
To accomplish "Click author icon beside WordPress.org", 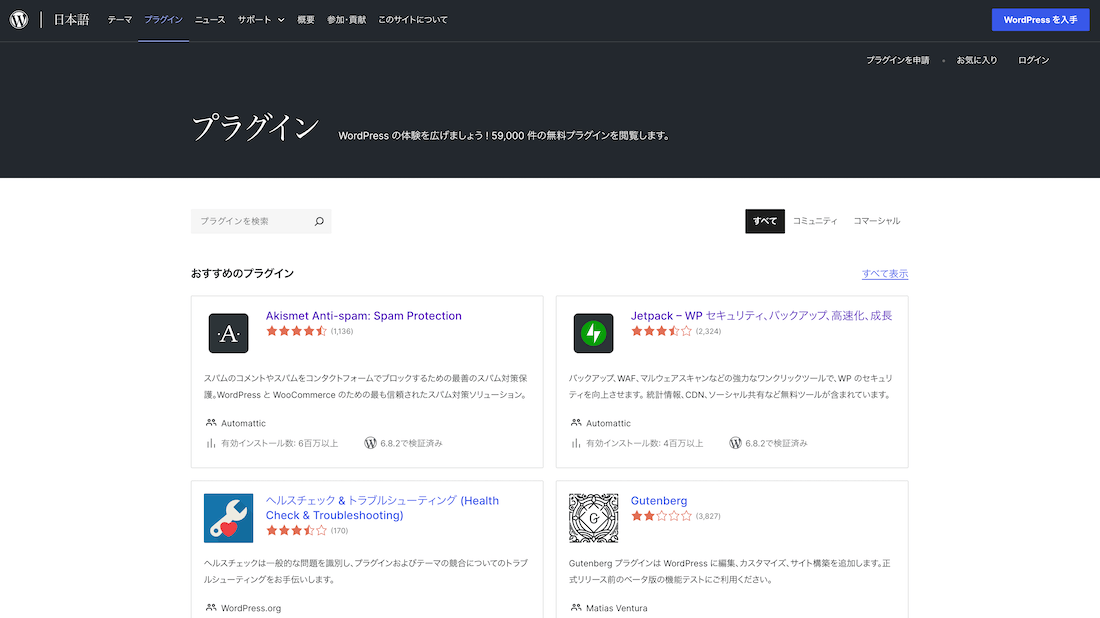I will click(210, 607).
